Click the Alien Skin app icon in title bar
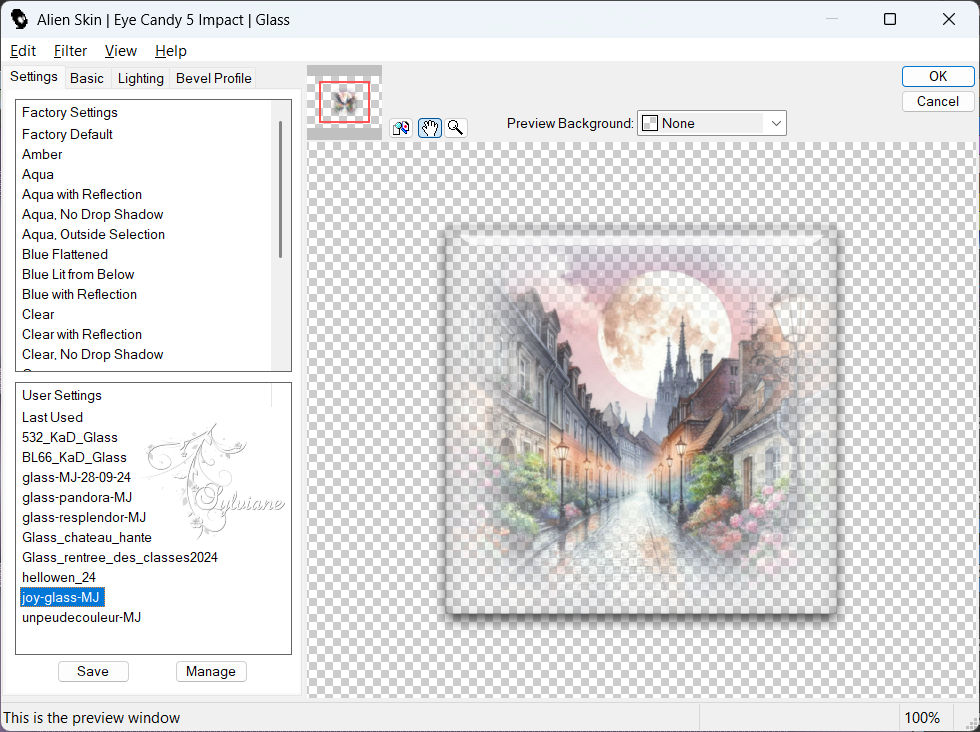This screenshot has width=980, height=732. click(19, 19)
